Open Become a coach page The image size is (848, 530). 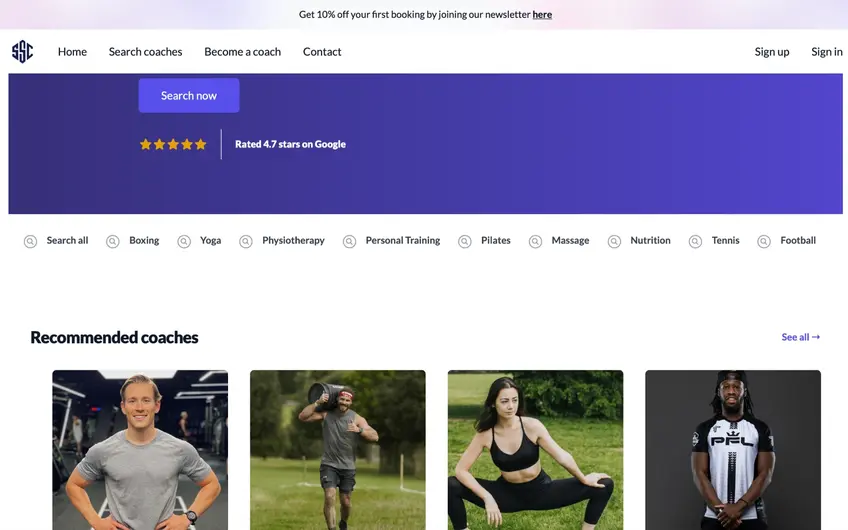[242, 51]
